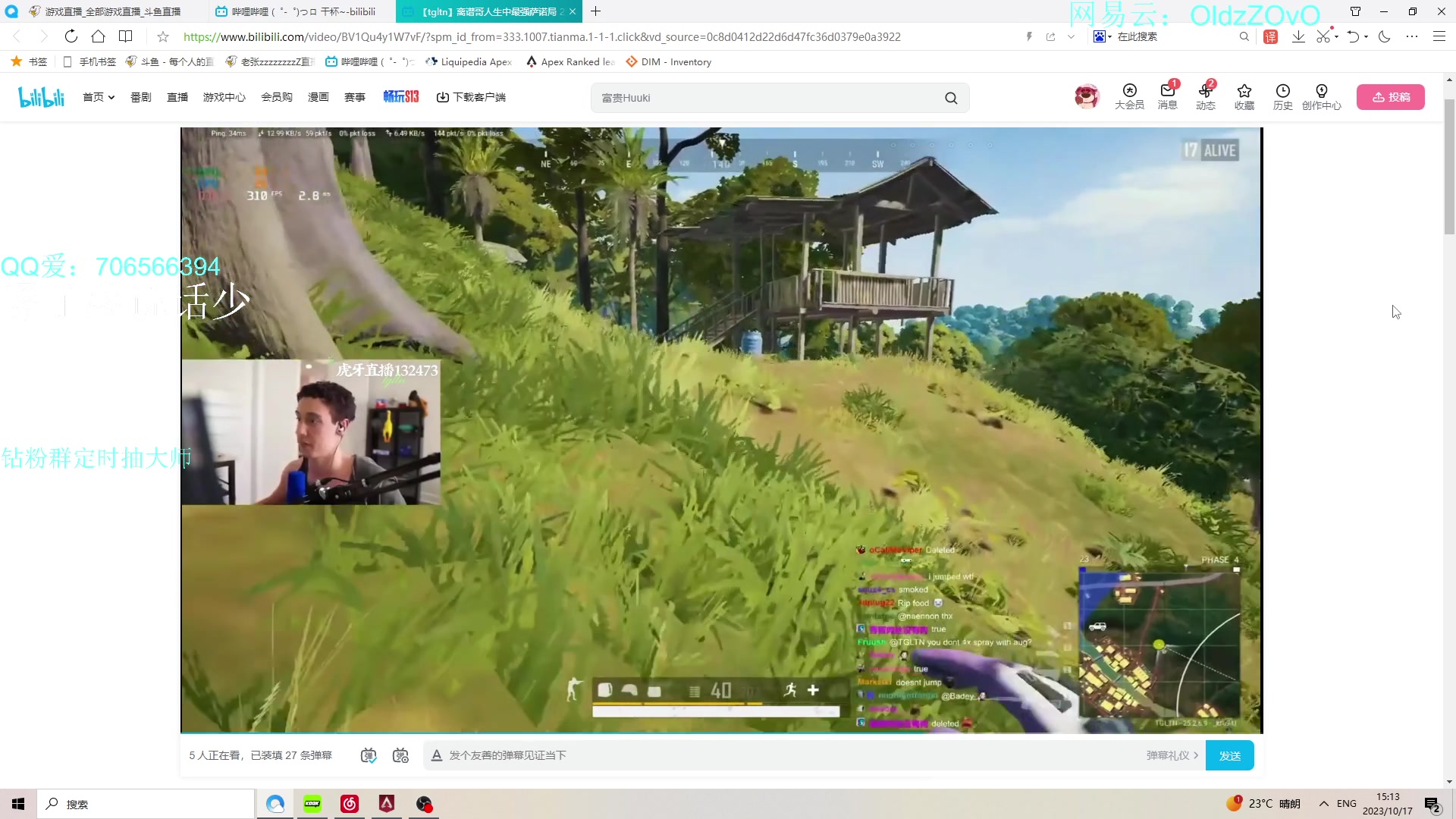Click the danmaku text style icon

click(x=436, y=755)
